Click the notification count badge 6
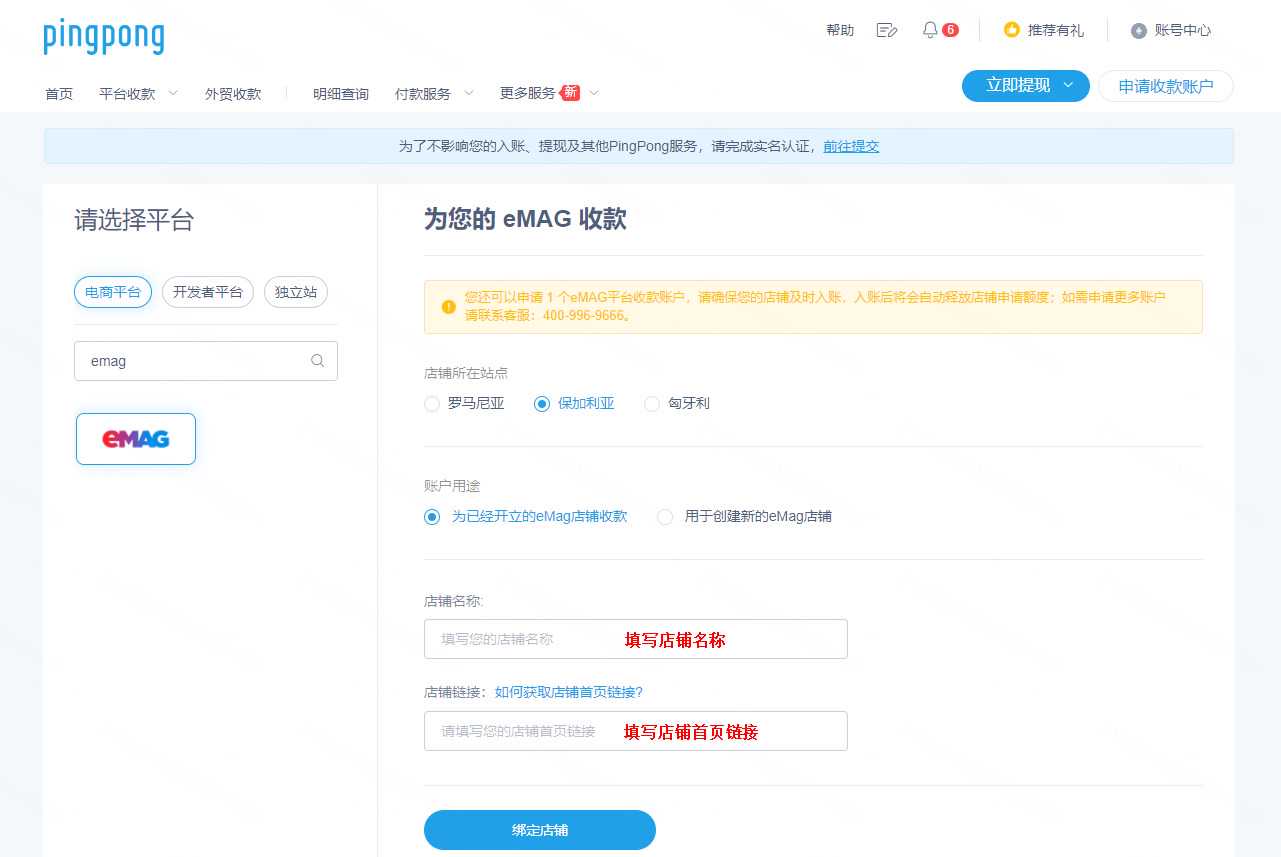 coord(950,30)
